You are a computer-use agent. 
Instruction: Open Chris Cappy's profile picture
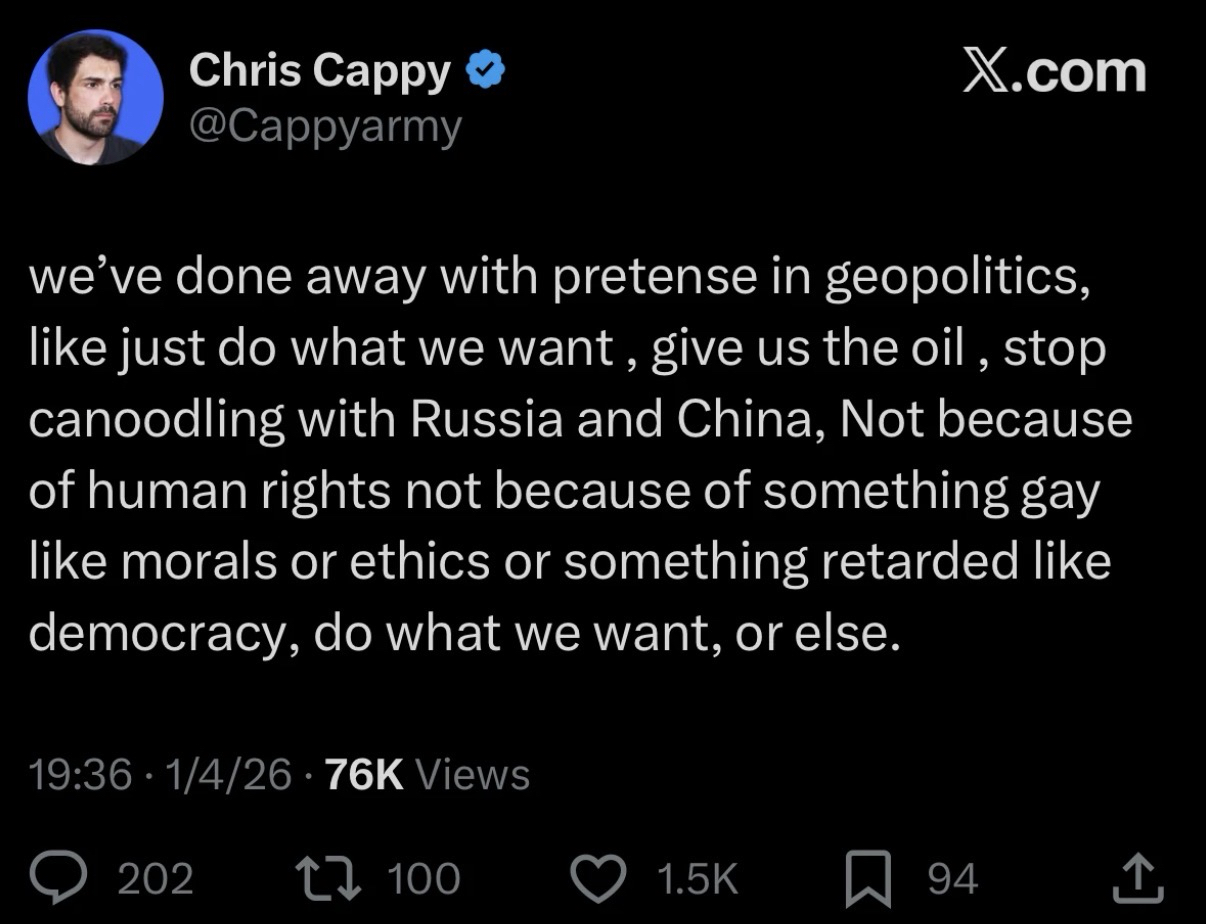[x=96, y=97]
